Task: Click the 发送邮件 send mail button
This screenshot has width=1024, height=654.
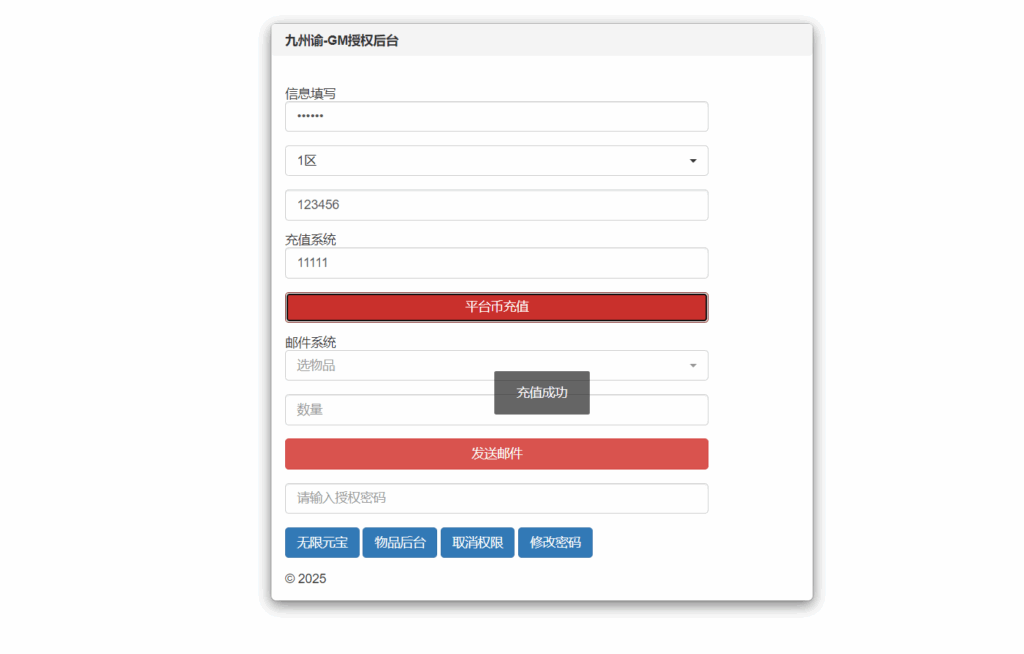Action: pyautogui.click(x=496, y=453)
